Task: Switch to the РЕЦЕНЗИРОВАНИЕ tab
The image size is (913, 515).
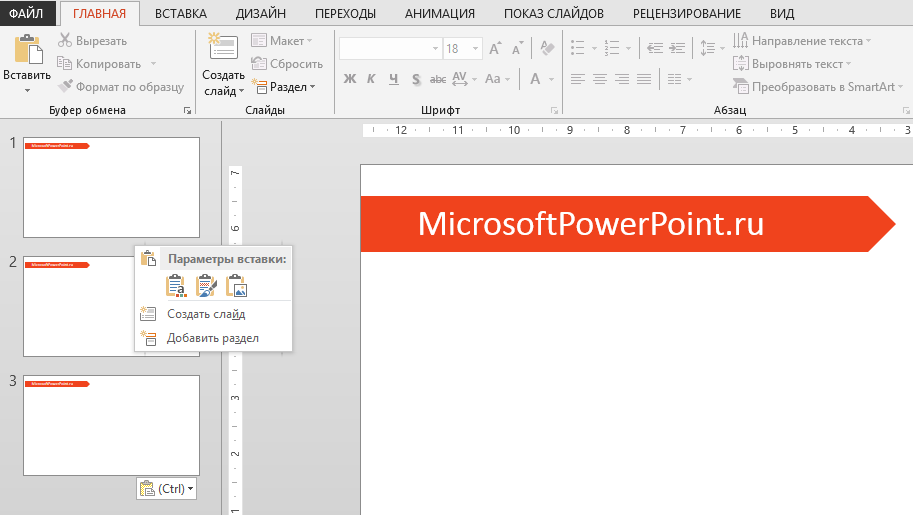Action: (686, 13)
